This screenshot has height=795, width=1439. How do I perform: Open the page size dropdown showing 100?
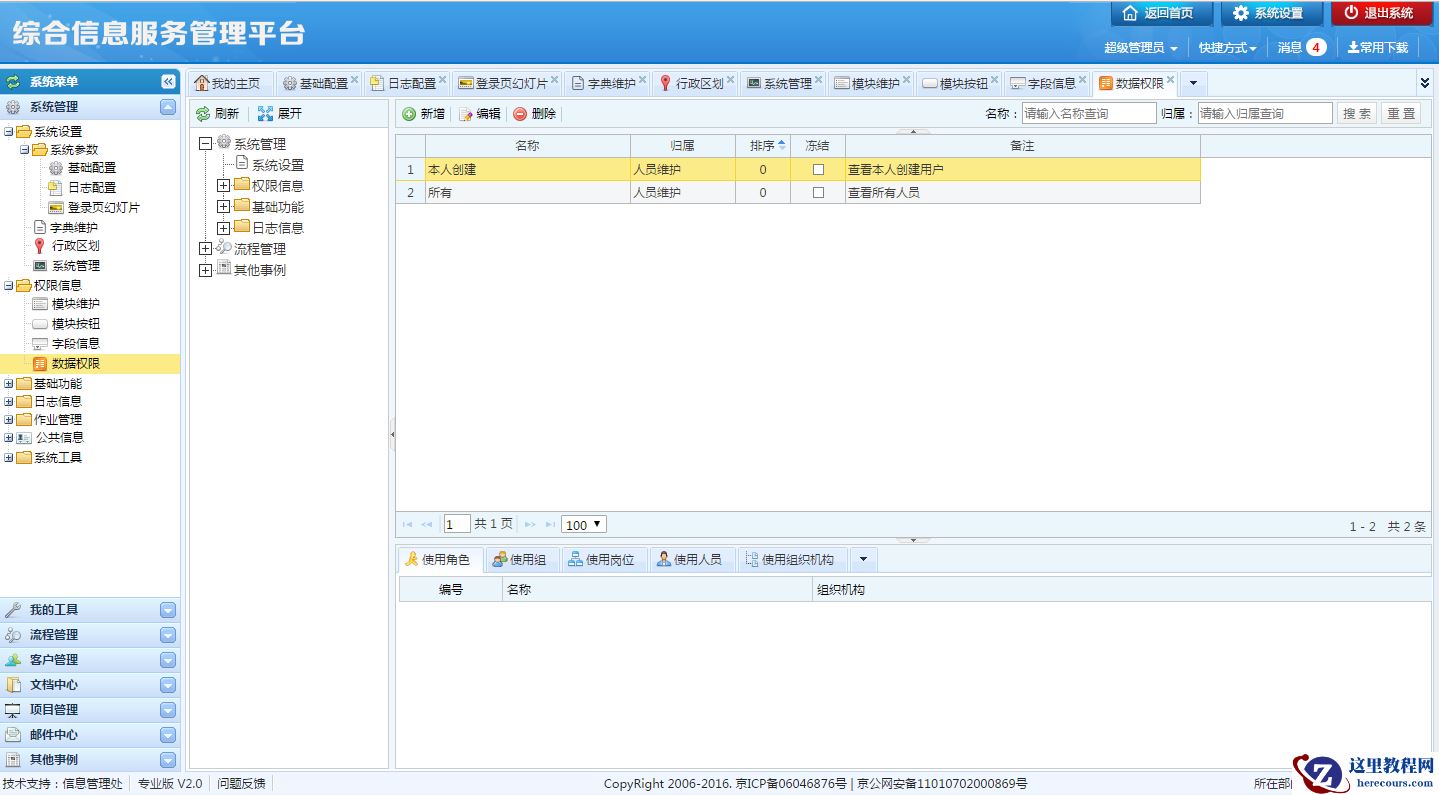tap(584, 524)
